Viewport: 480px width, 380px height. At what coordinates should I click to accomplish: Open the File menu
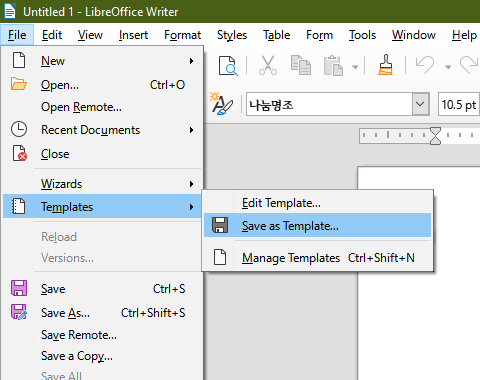[17, 35]
